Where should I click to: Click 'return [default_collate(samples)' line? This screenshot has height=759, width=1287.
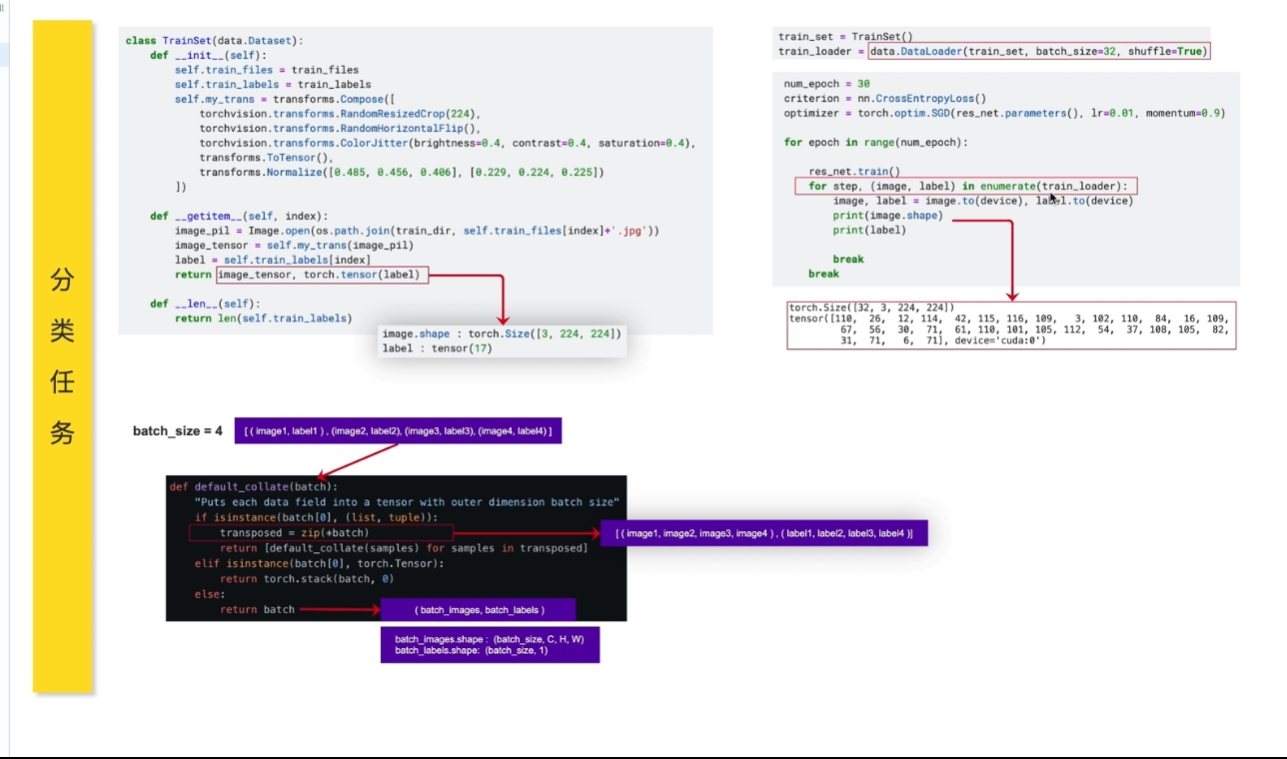coord(403,548)
